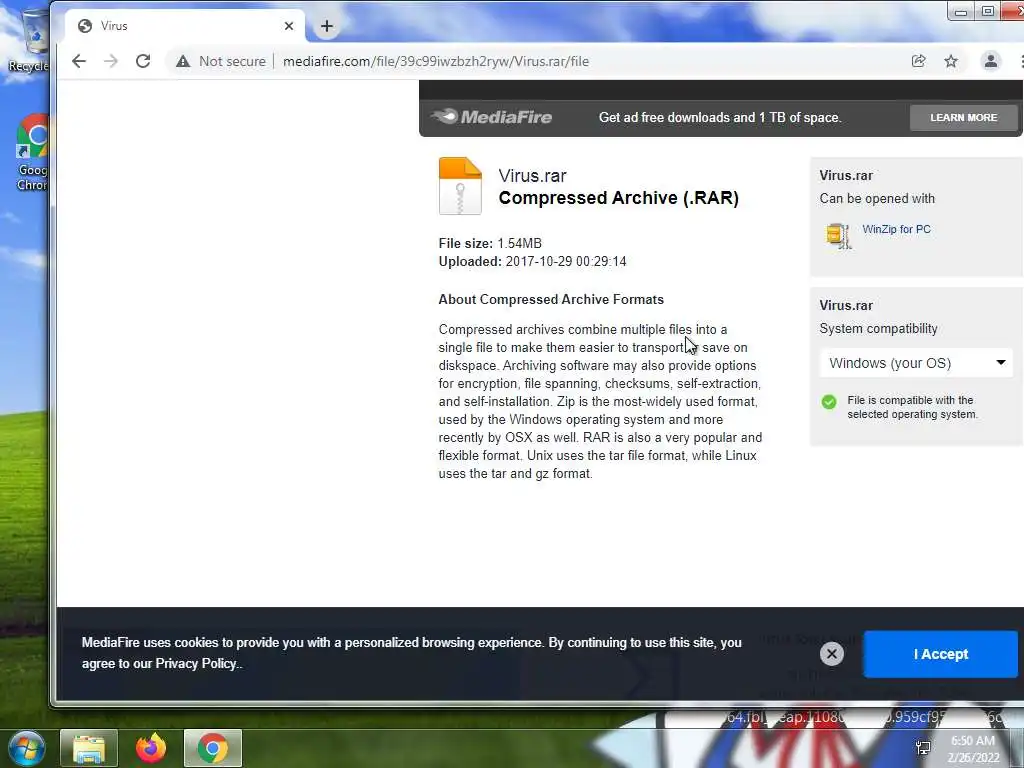Click the Chrome taskbar button

coord(213,748)
